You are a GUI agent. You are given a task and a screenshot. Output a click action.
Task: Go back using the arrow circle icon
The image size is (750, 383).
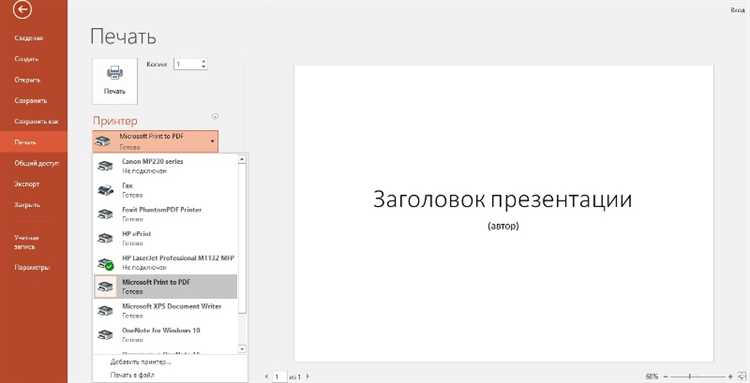[22, 9]
